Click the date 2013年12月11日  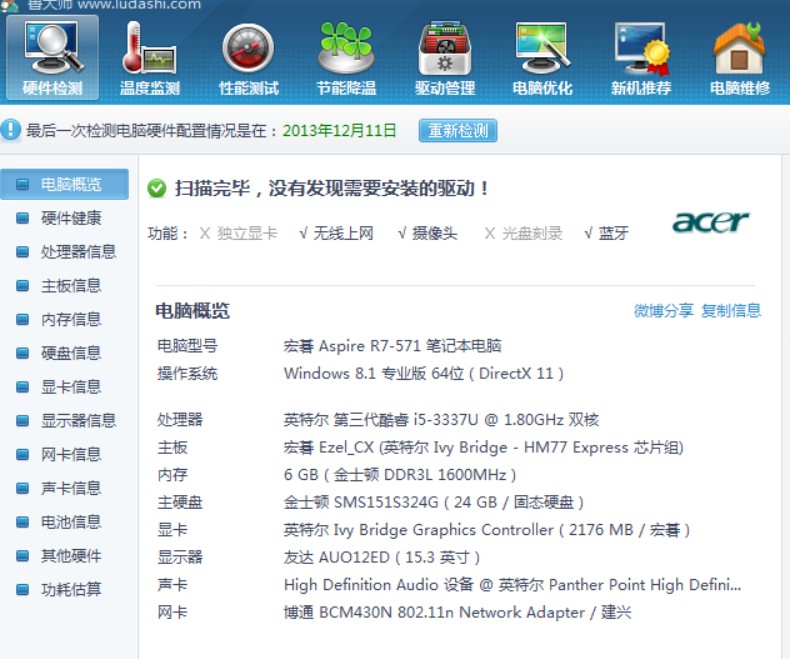tap(340, 131)
